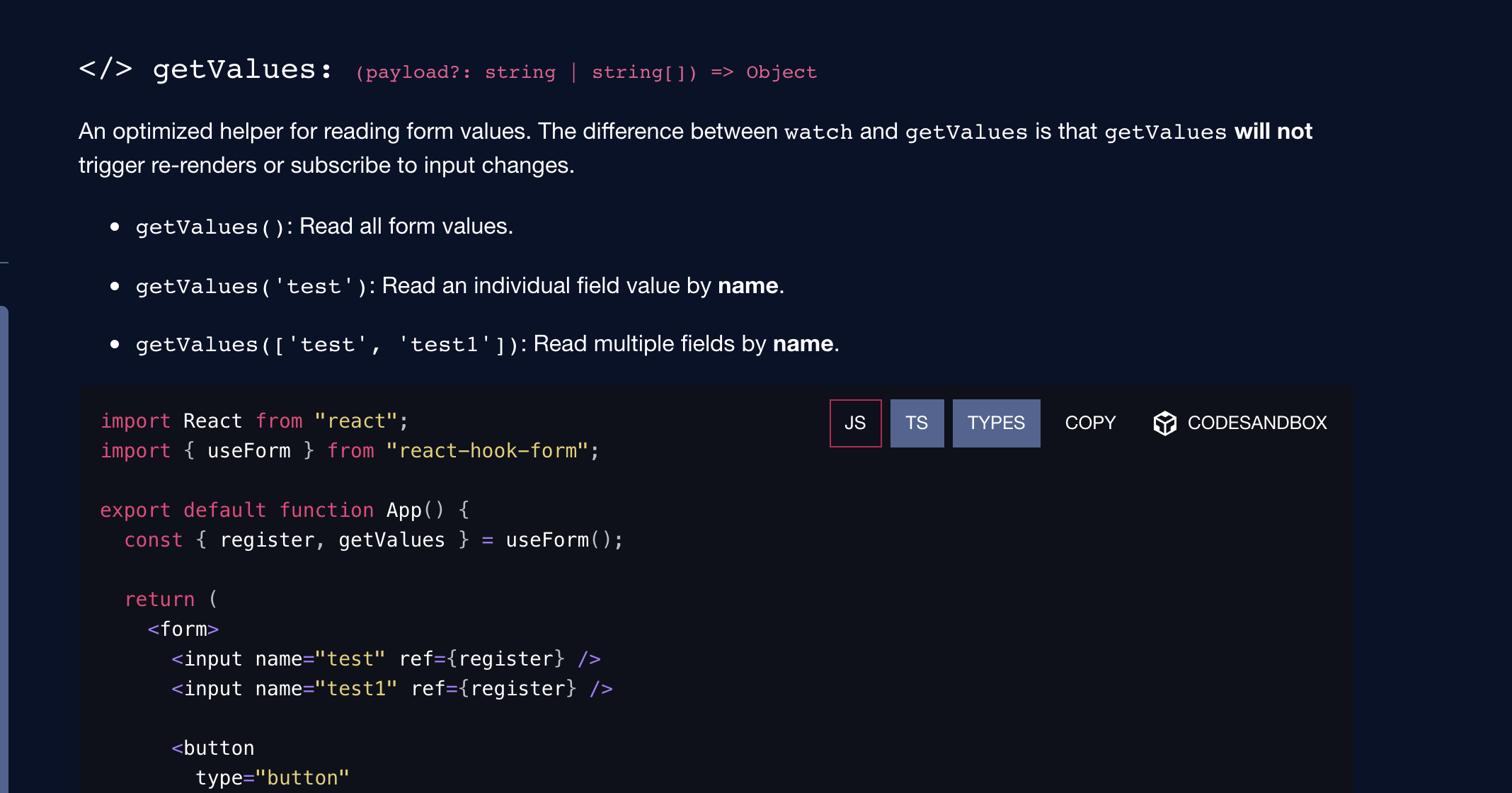Click the export default function App line
Screen dimensions: 1512x793
tap(285, 509)
